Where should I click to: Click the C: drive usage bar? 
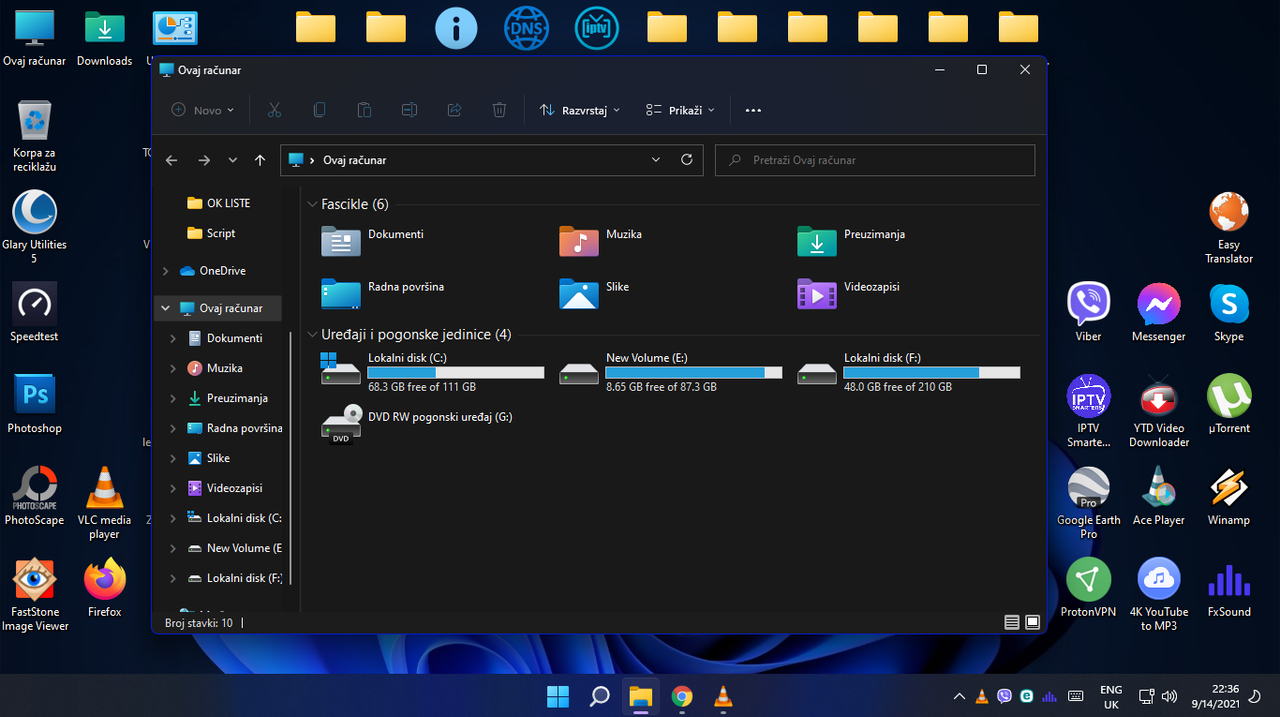coord(456,372)
